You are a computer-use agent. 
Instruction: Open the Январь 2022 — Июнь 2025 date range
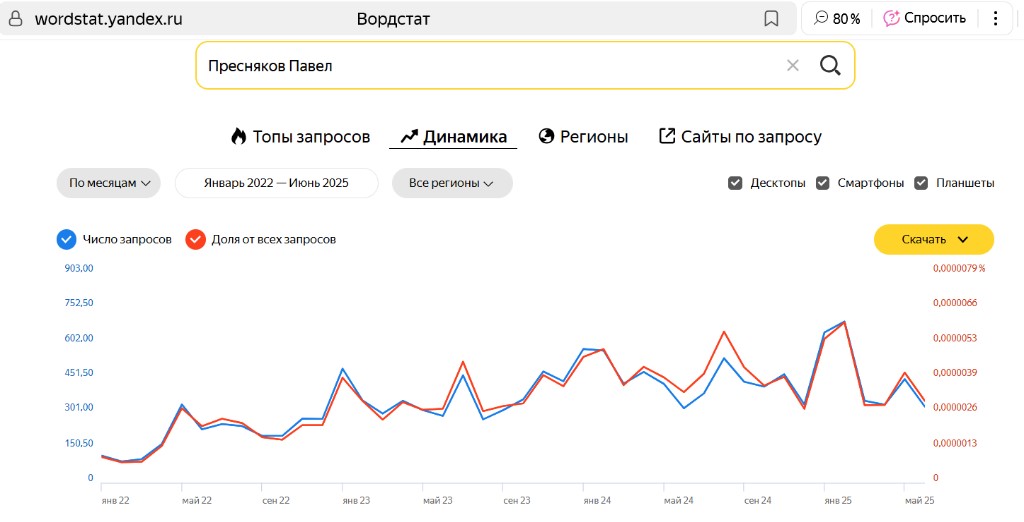[276, 183]
